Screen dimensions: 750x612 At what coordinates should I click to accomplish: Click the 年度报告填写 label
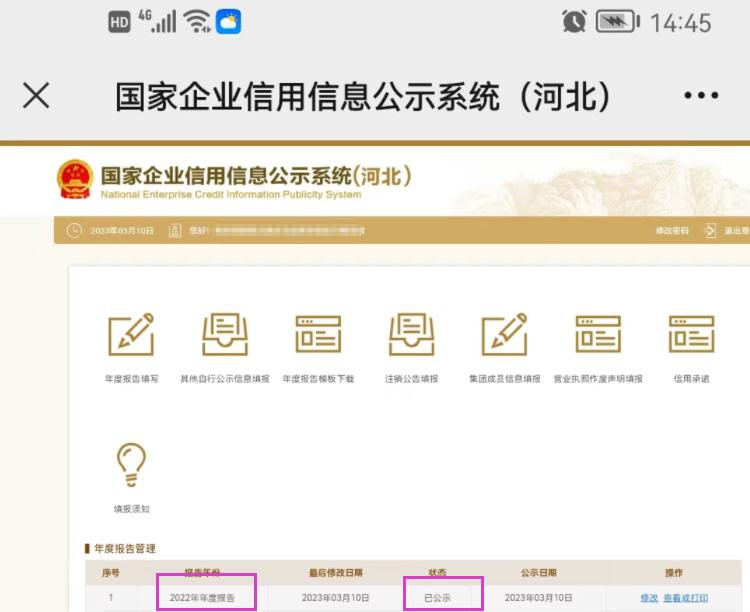132,378
